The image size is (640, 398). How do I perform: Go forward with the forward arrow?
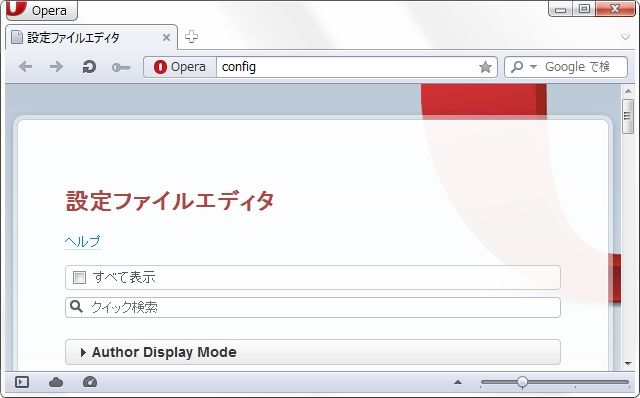click(x=56, y=67)
